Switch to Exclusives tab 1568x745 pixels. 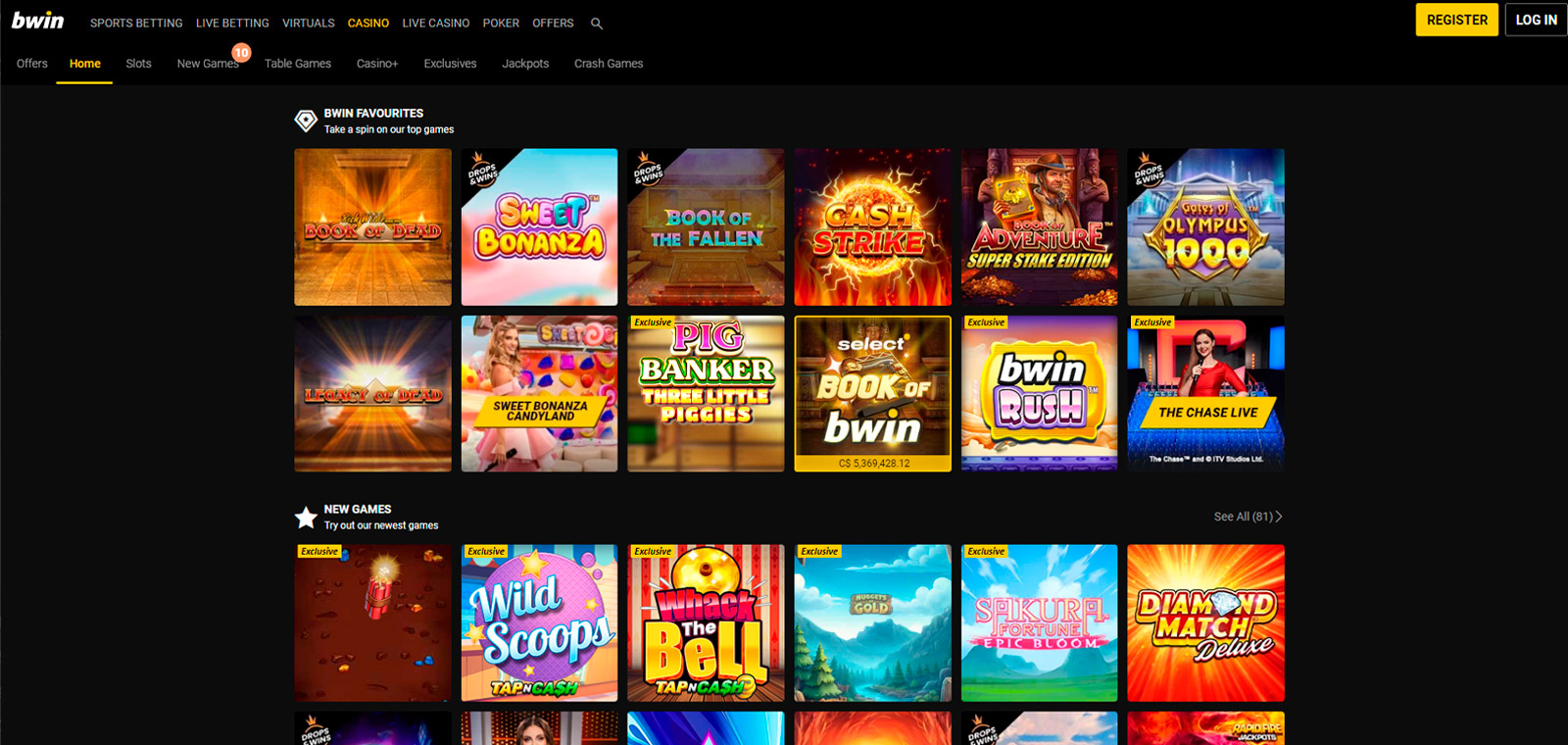point(451,64)
